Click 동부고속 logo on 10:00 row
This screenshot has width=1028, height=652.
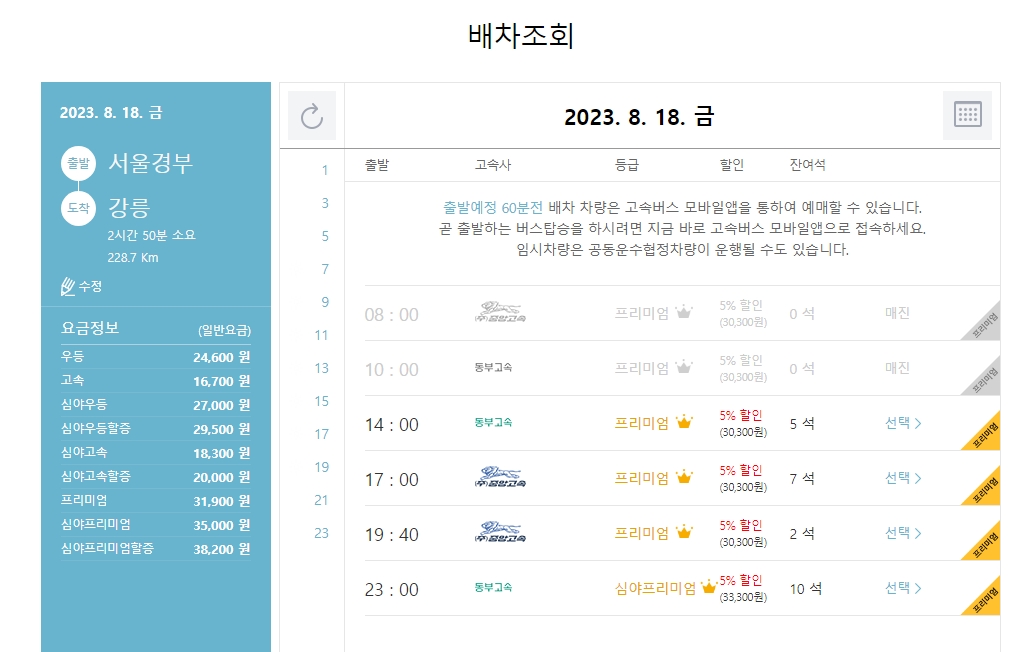[x=493, y=367]
